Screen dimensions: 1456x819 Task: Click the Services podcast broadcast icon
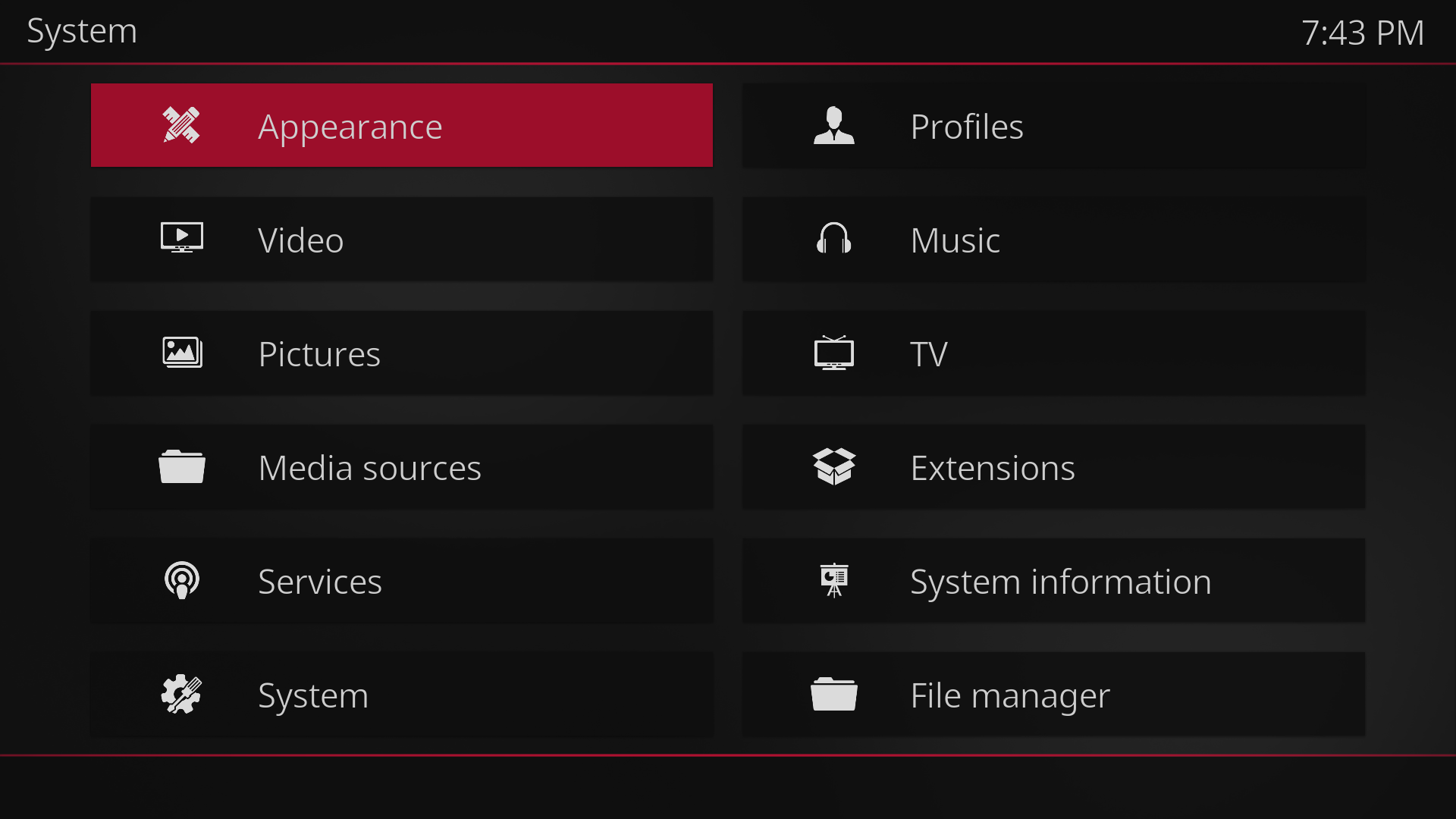(181, 580)
